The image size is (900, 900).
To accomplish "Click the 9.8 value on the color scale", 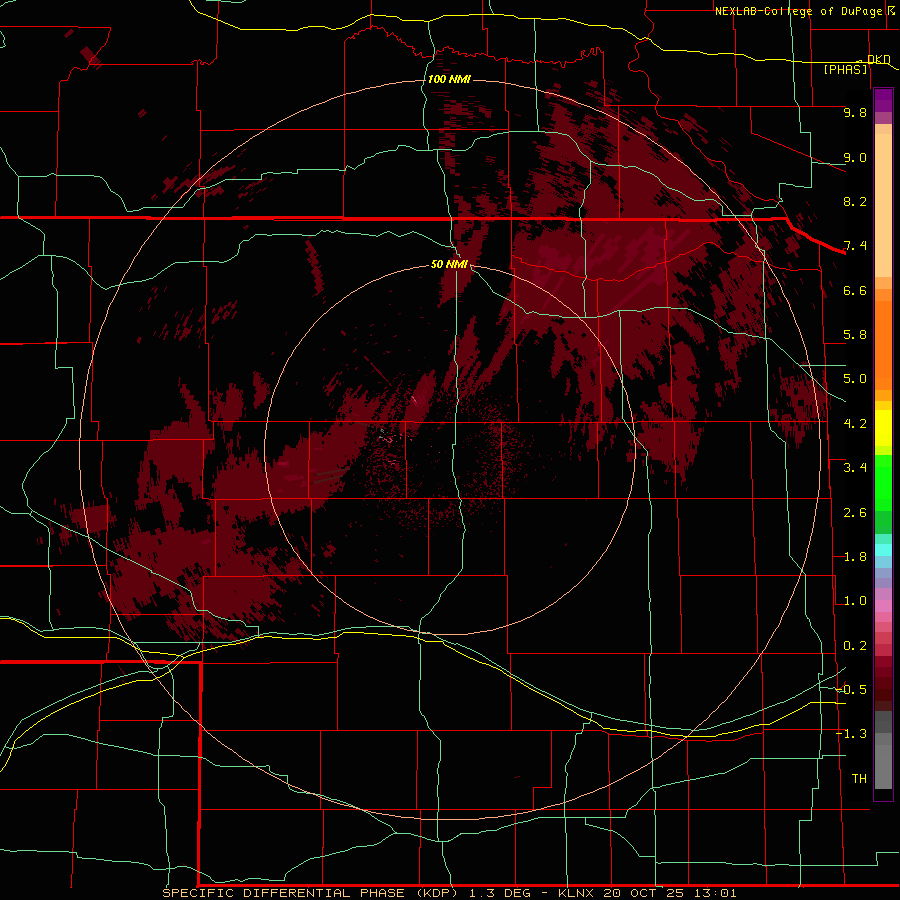I will coord(855,112).
